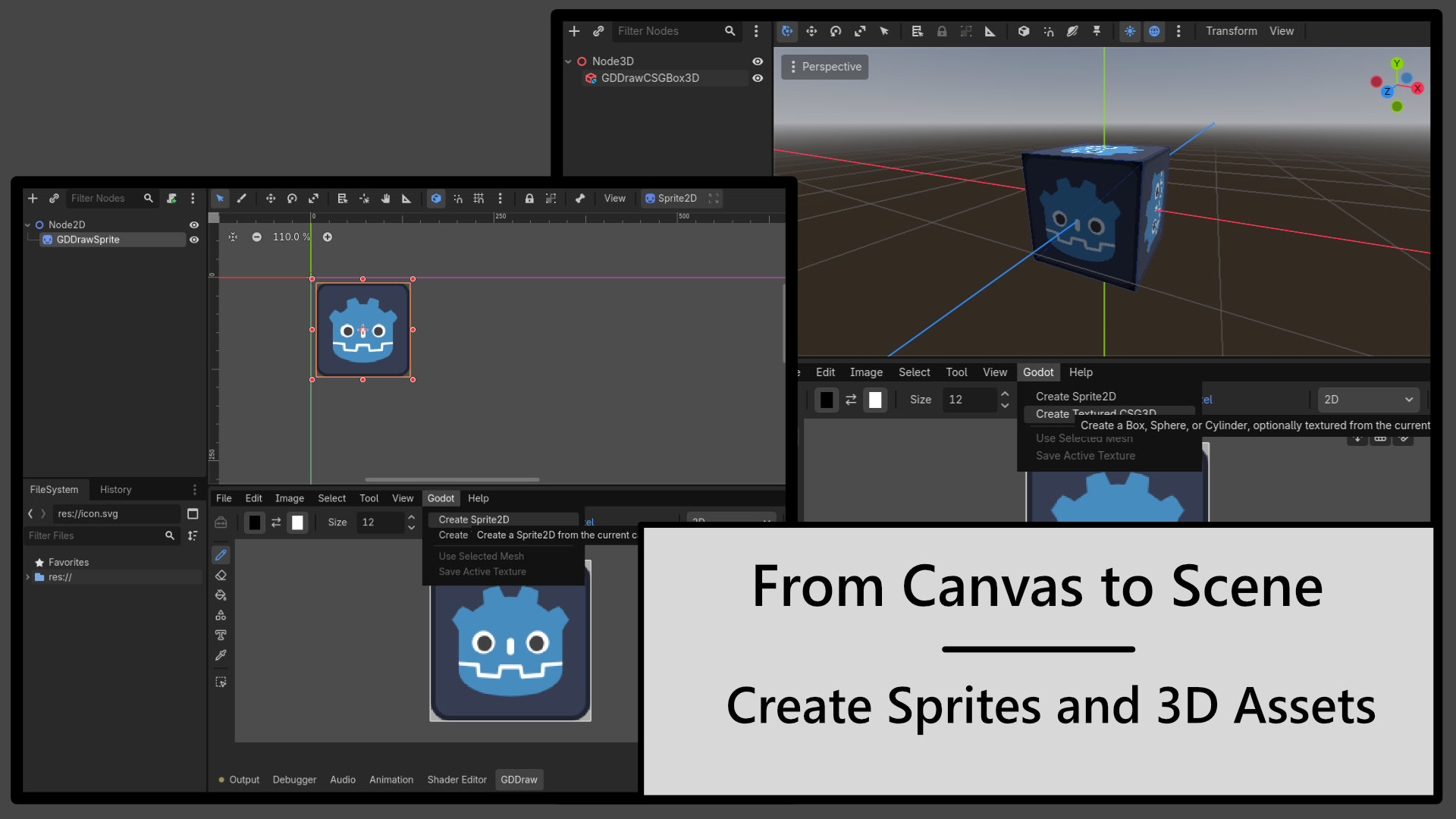This screenshot has height=819, width=1456.
Task: Select the pencil draw tool
Action: point(221,555)
